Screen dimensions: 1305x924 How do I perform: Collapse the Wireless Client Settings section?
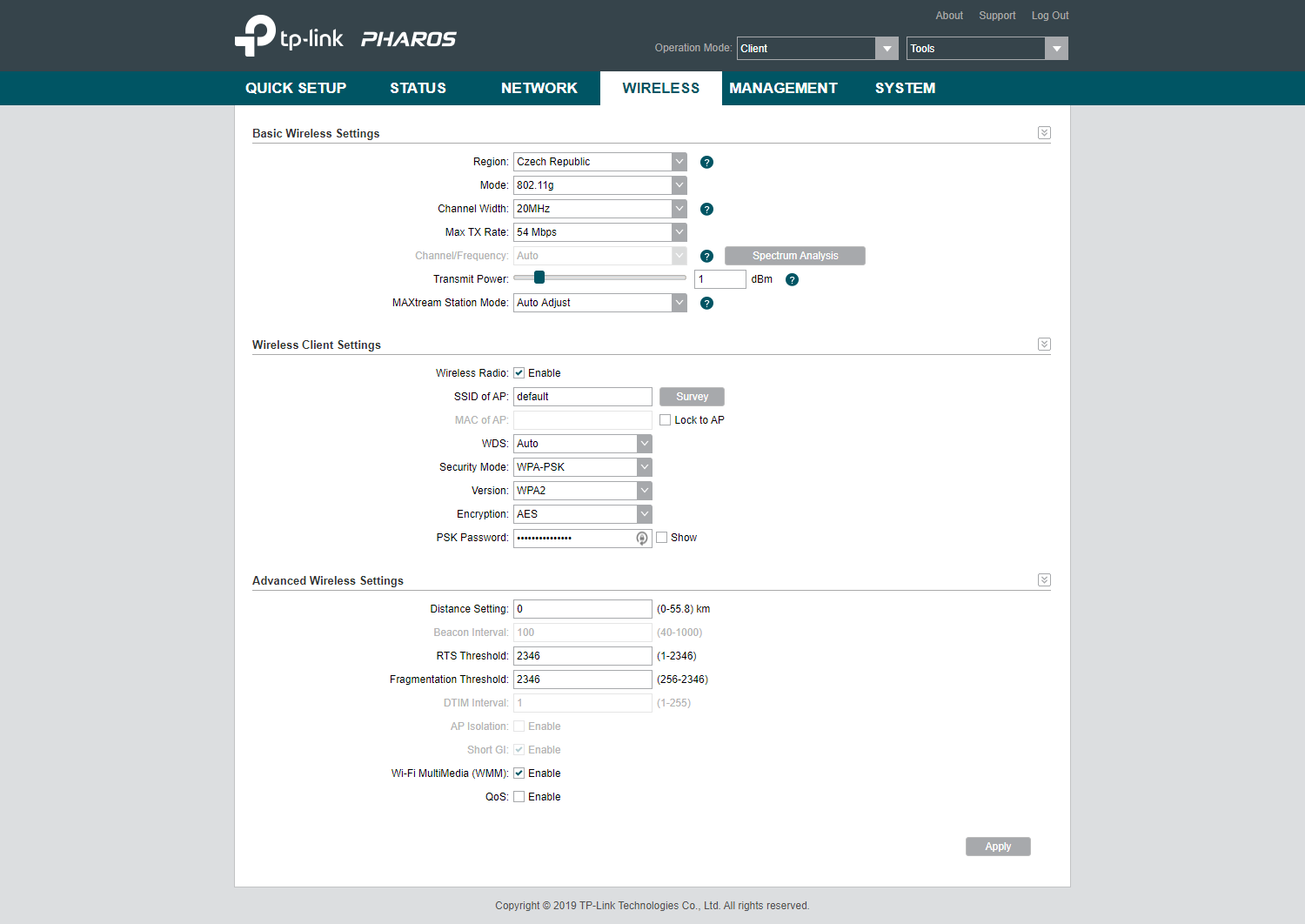tap(1044, 345)
